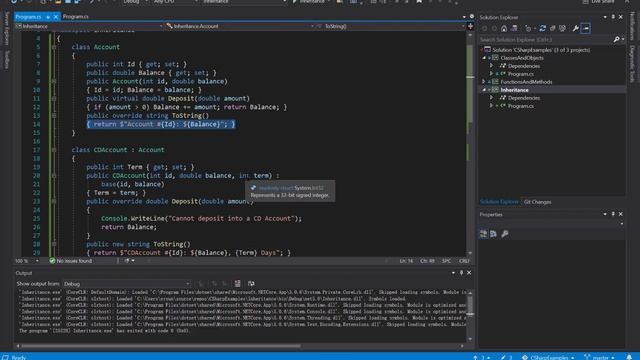Click the No issues found indicator
The height and width of the screenshot is (360, 640).
[x=71, y=261]
